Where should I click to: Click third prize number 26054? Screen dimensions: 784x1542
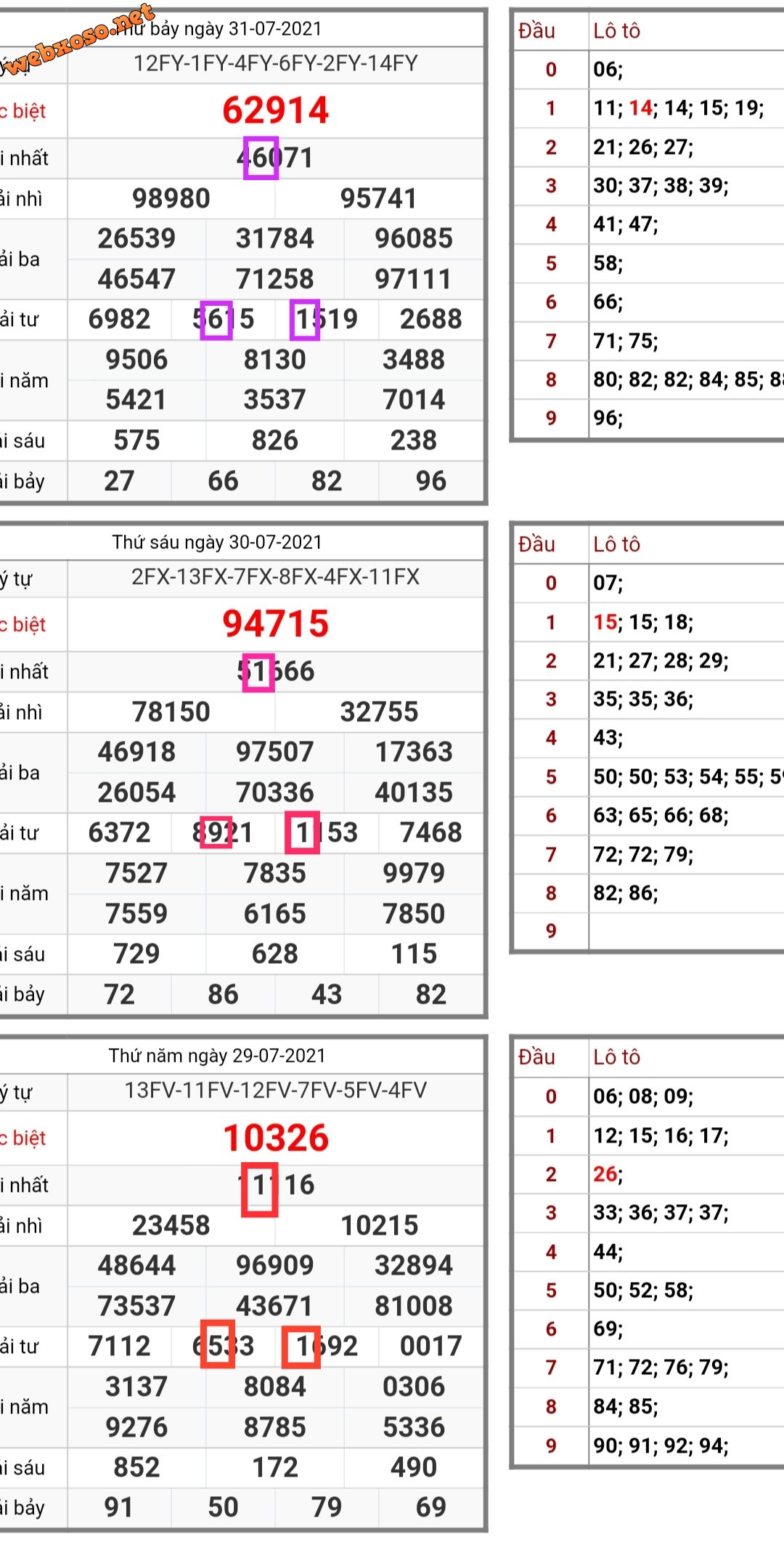(x=136, y=792)
